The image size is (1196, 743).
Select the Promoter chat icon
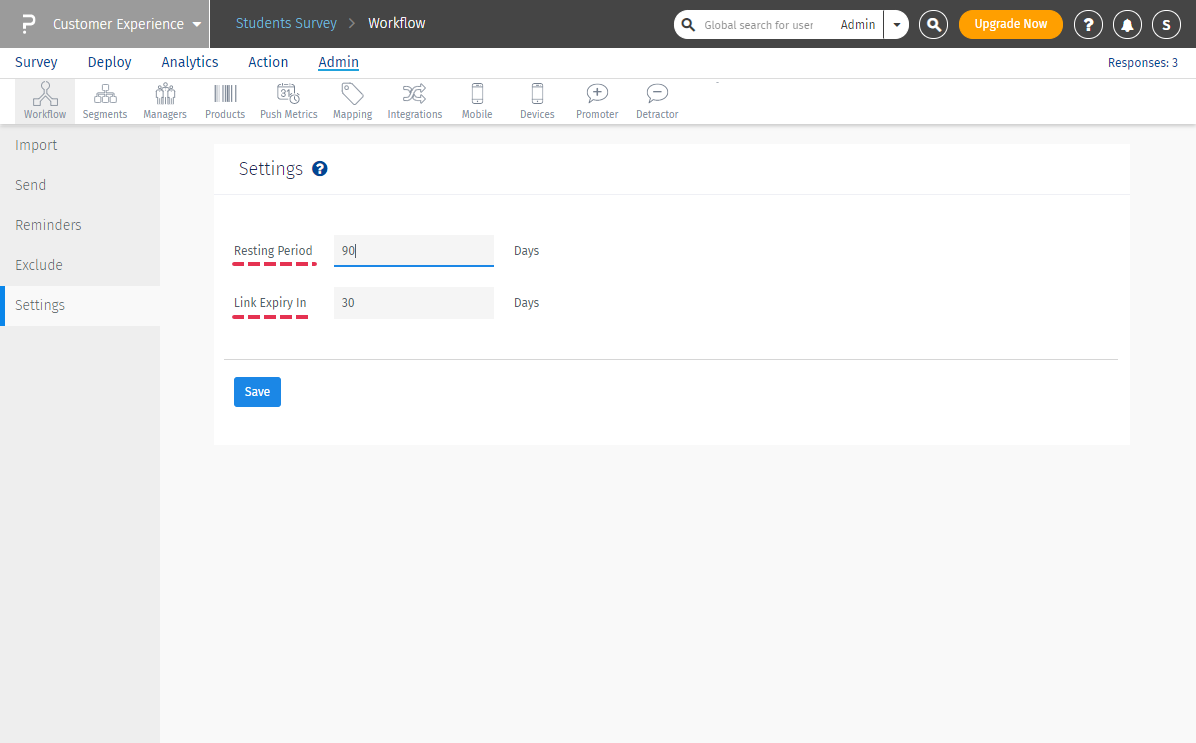[597, 95]
